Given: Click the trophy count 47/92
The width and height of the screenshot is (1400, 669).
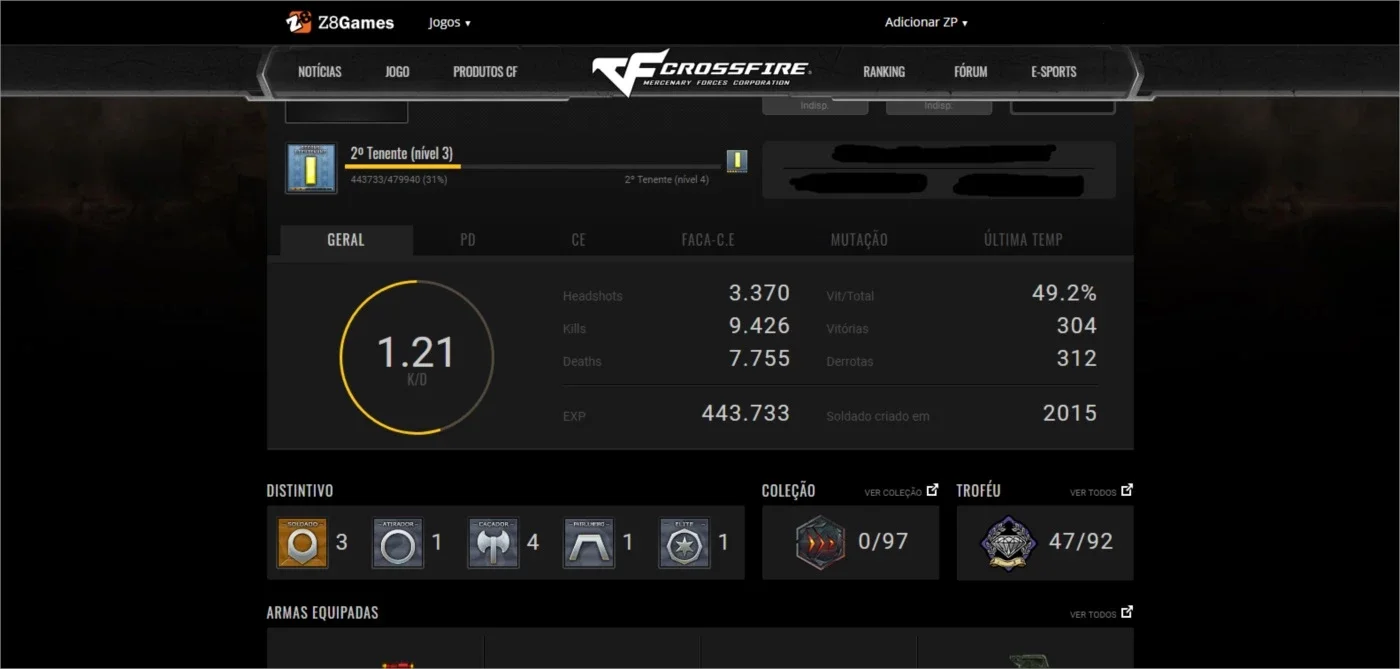Looking at the screenshot, I should [x=1081, y=542].
